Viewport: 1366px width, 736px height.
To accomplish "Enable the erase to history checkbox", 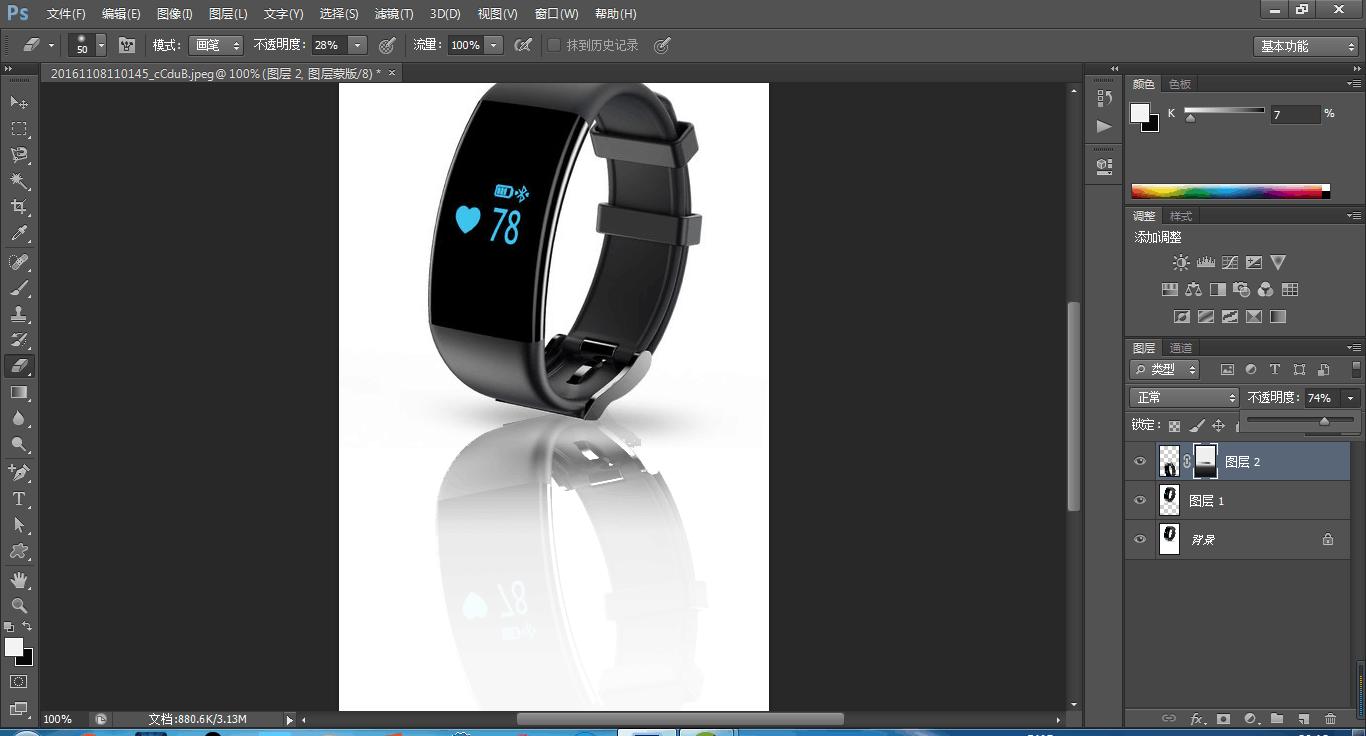I will [x=554, y=45].
